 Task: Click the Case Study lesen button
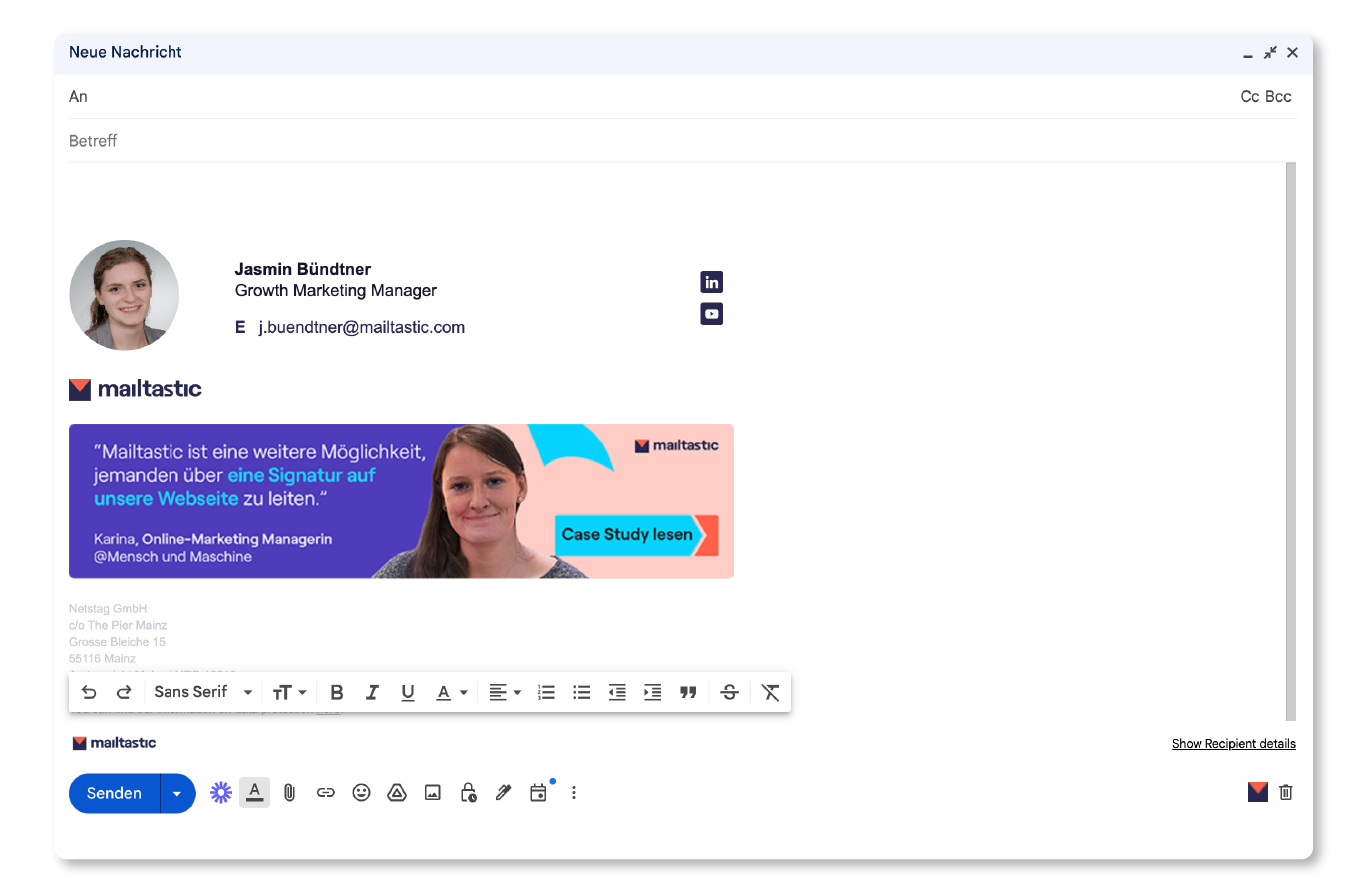click(x=636, y=535)
